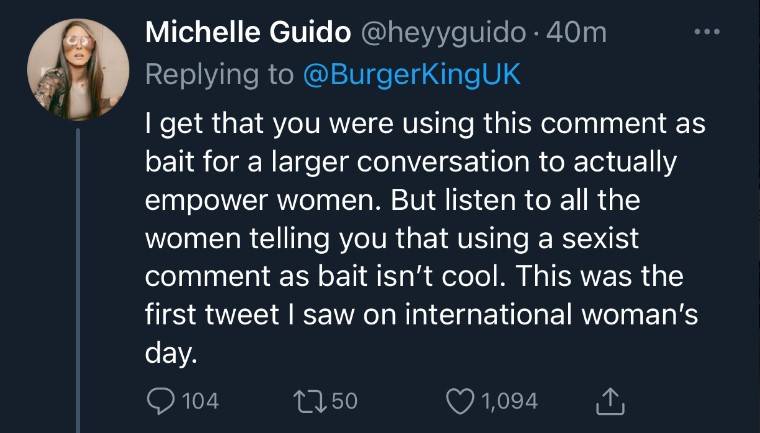The width and height of the screenshot is (760, 433).
Task: Click the 104 replies count
Action: pos(201,401)
